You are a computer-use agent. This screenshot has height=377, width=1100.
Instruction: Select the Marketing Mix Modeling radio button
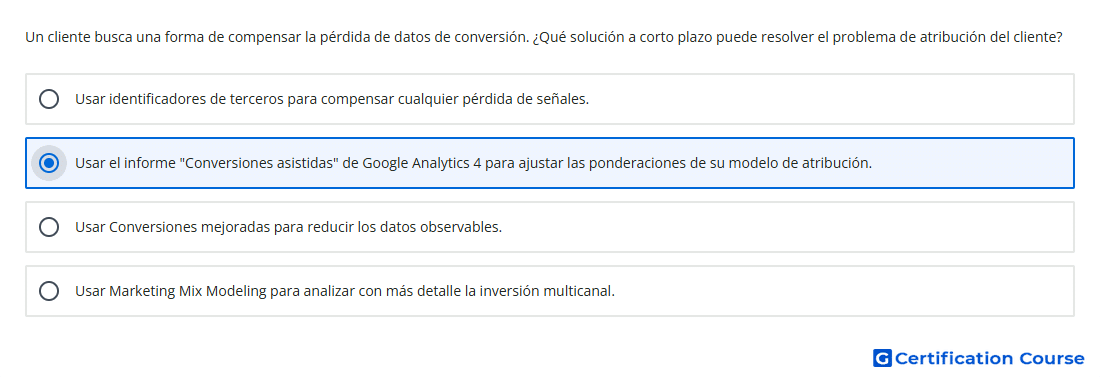[x=48, y=291]
